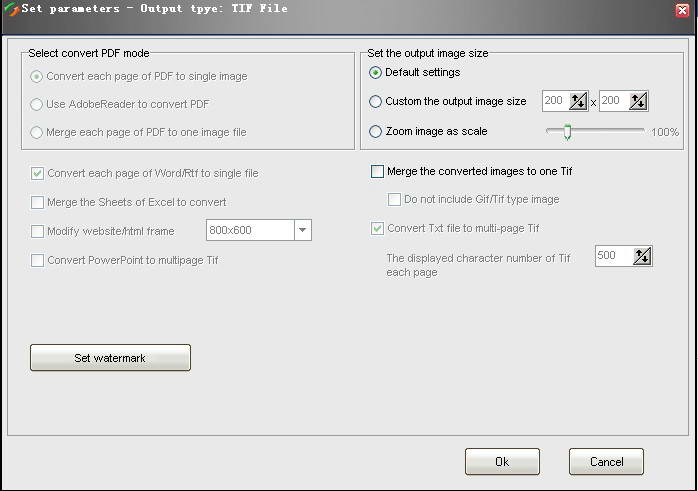
Task: Check Merge the Sheets of Excel to convert
Action: [38, 202]
